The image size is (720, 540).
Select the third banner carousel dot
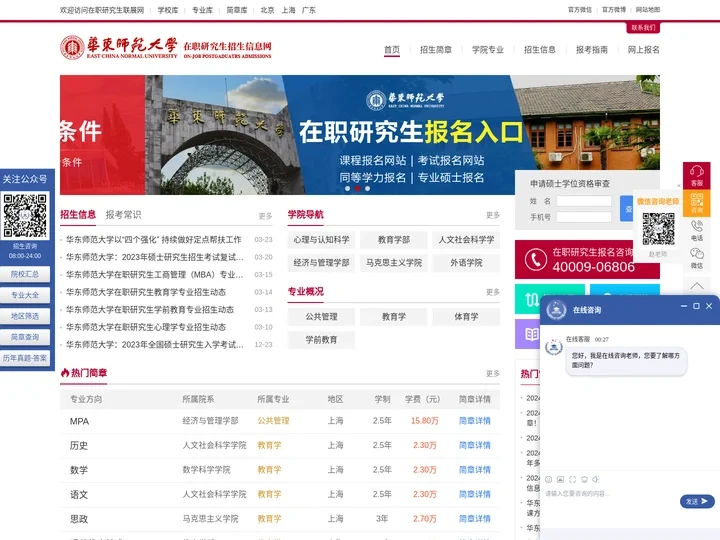367,188
